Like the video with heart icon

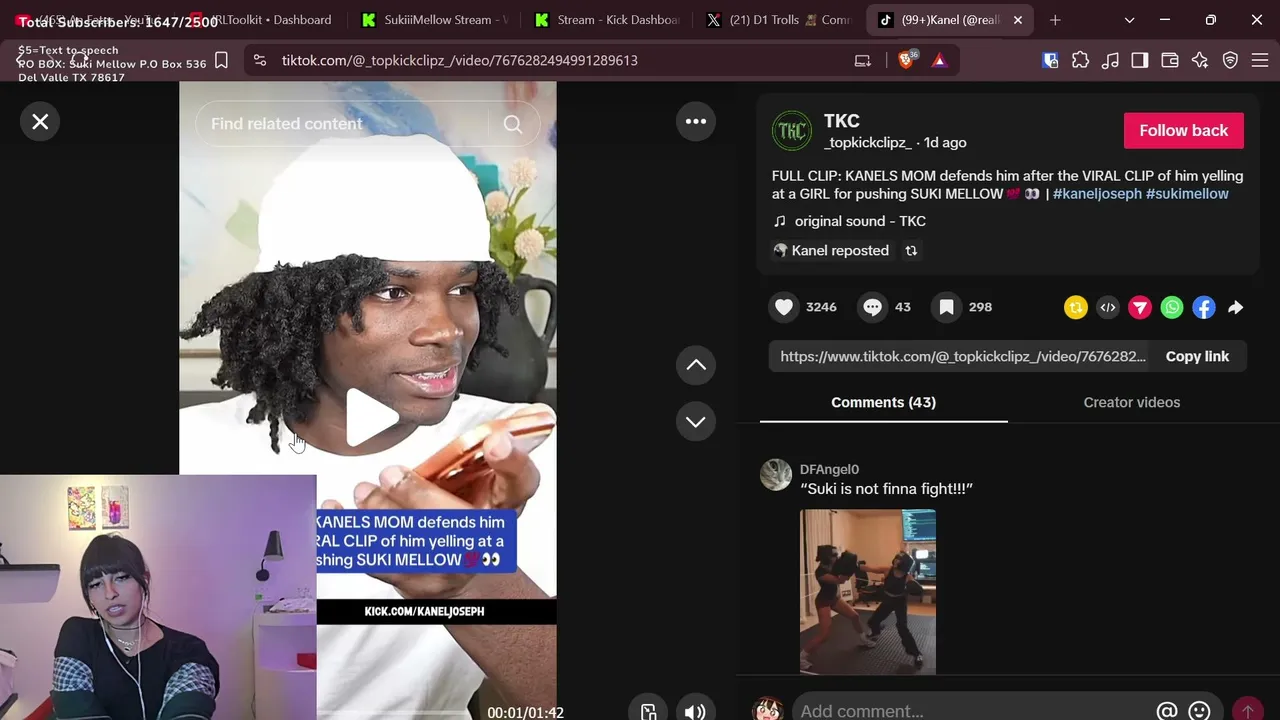tap(784, 307)
